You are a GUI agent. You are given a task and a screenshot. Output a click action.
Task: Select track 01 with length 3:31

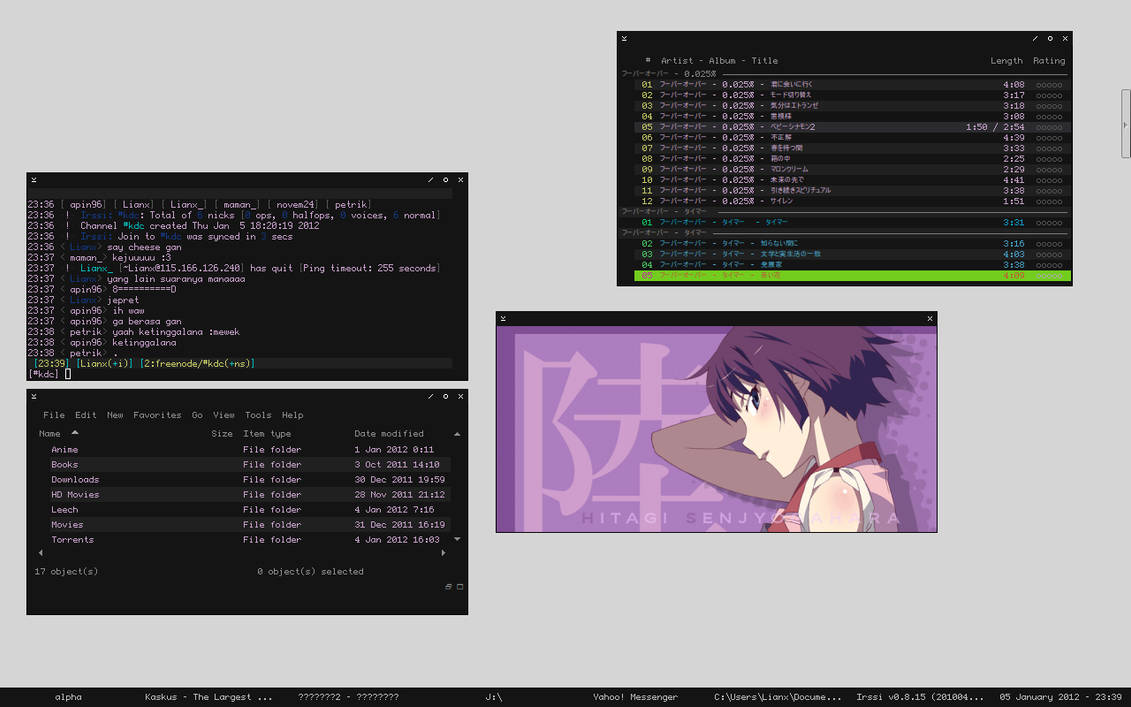[853, 222]
